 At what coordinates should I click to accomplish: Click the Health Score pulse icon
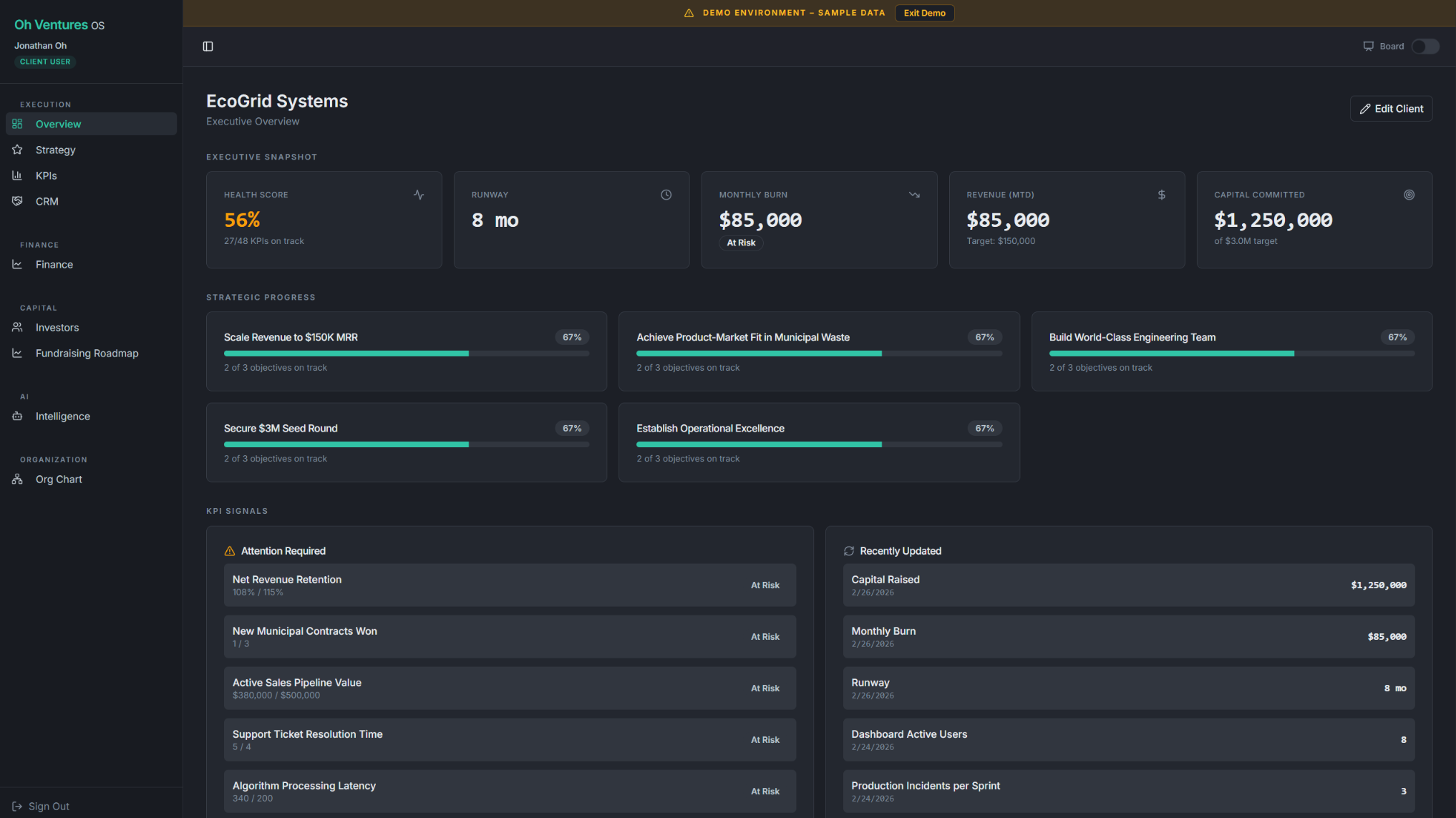click(419, 195)
